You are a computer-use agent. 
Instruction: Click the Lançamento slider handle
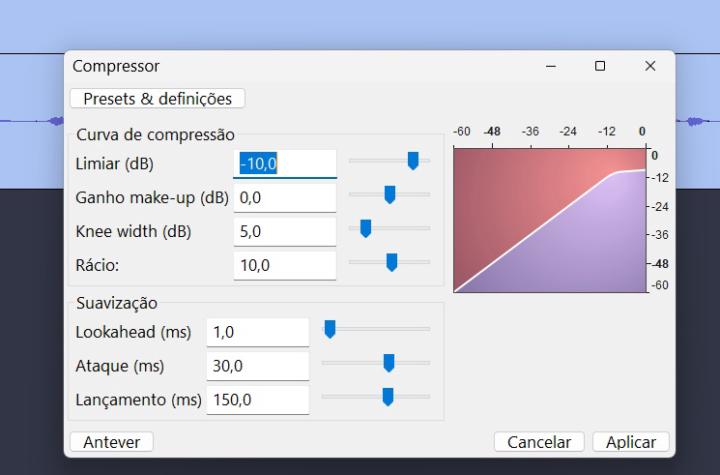tap(388, 397)
